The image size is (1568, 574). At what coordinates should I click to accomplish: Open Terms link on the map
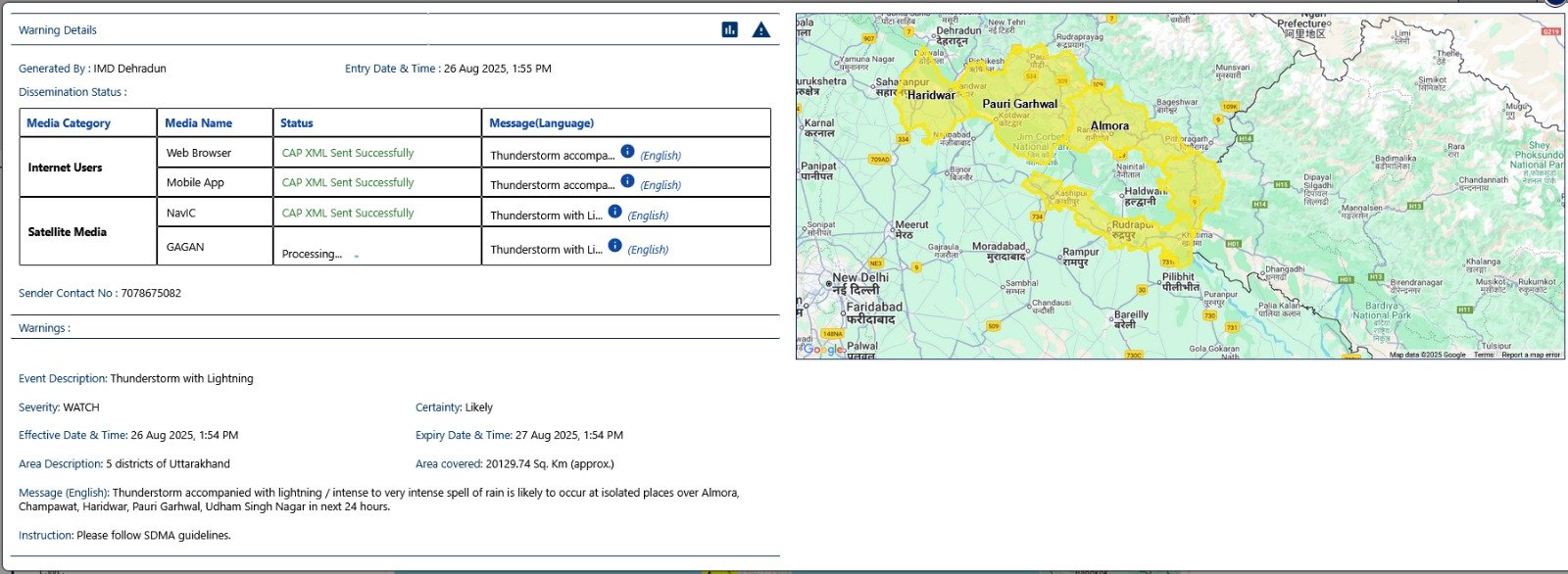pos(1484,355)
